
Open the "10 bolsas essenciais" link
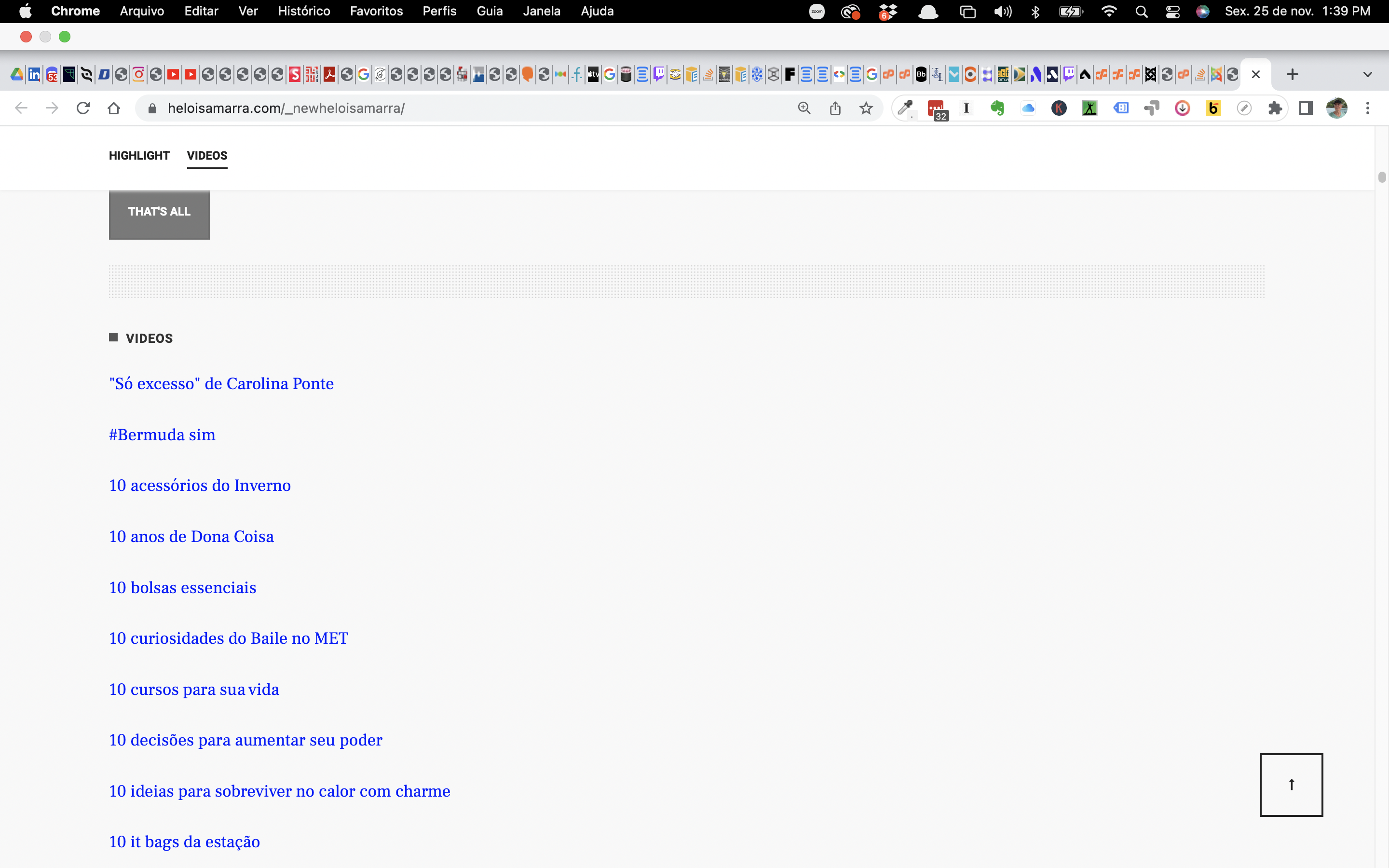pos(182,587)
